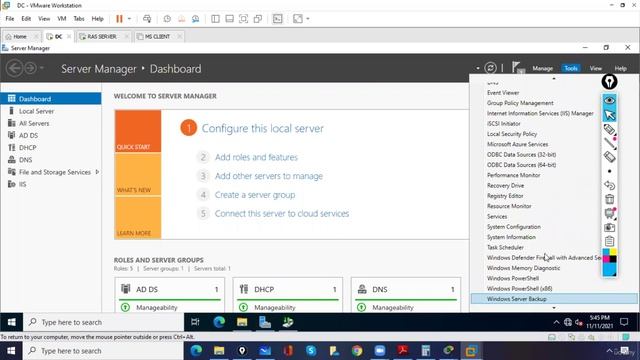640x360 pixels.
Task: Open the VMware VM menu
Action: (62, 19)
